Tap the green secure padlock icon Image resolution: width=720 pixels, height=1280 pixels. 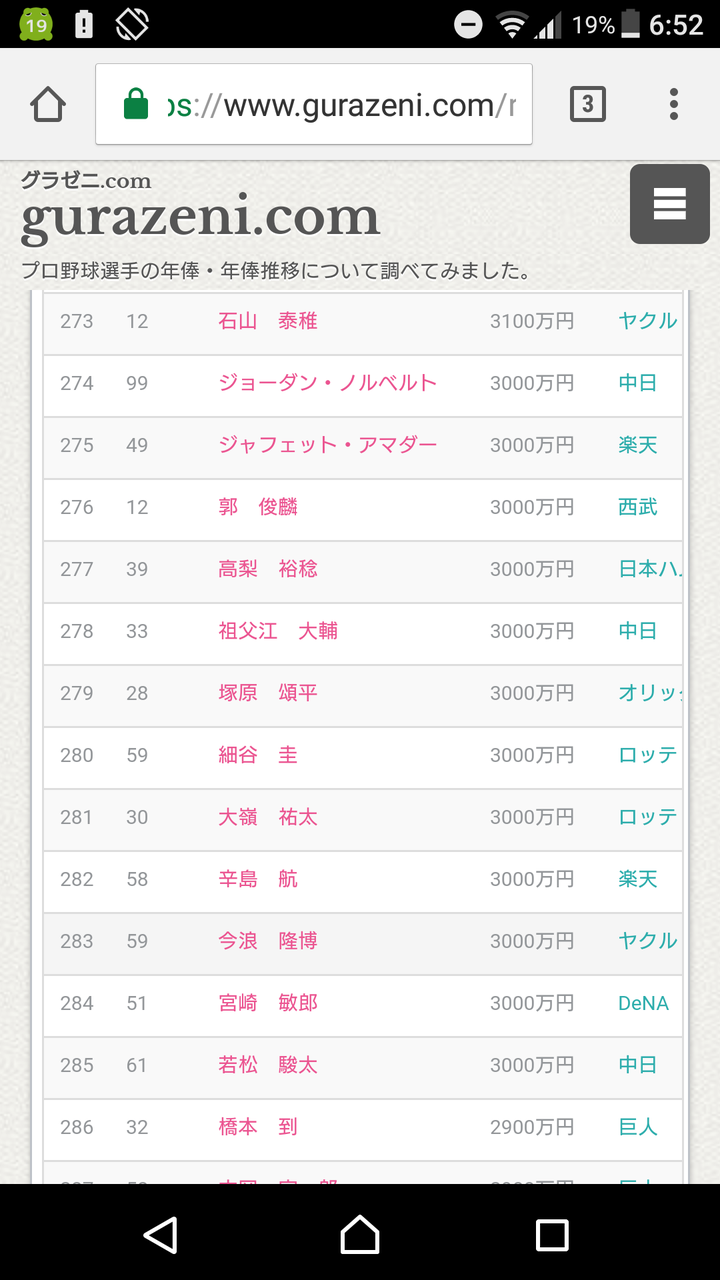click(136, 104)
